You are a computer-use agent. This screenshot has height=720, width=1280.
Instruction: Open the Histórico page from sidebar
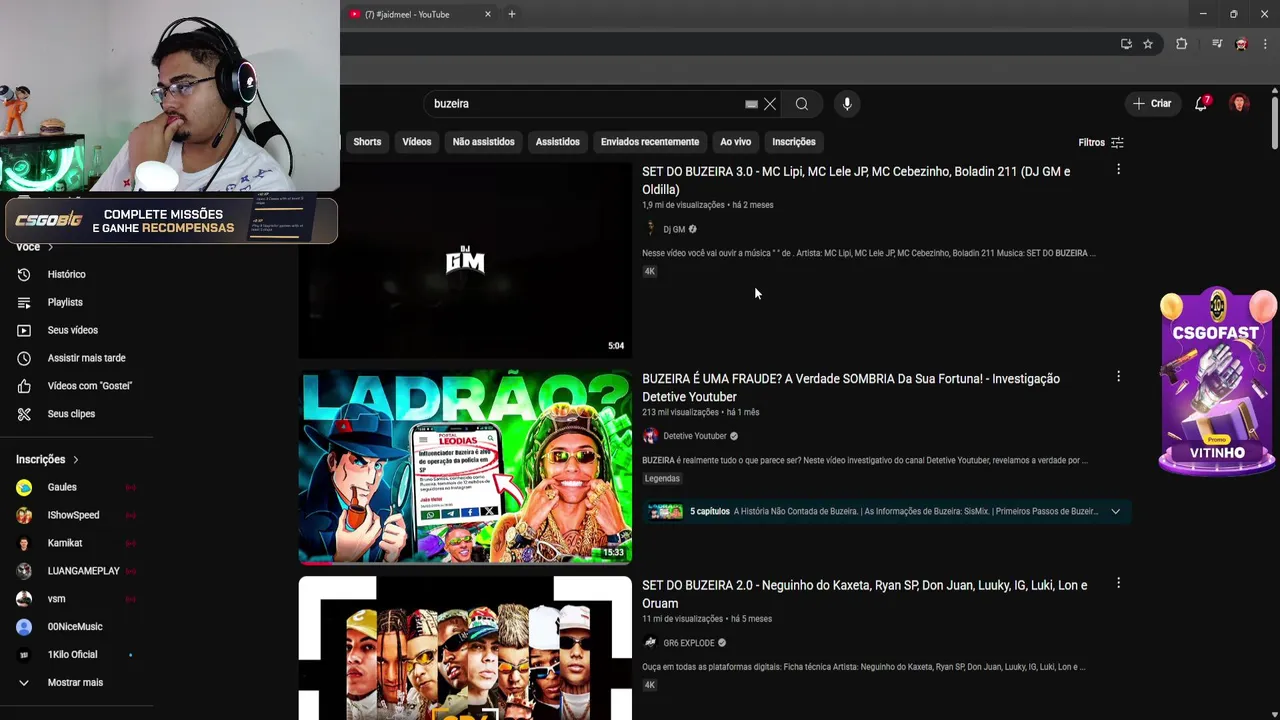(66, 274)
